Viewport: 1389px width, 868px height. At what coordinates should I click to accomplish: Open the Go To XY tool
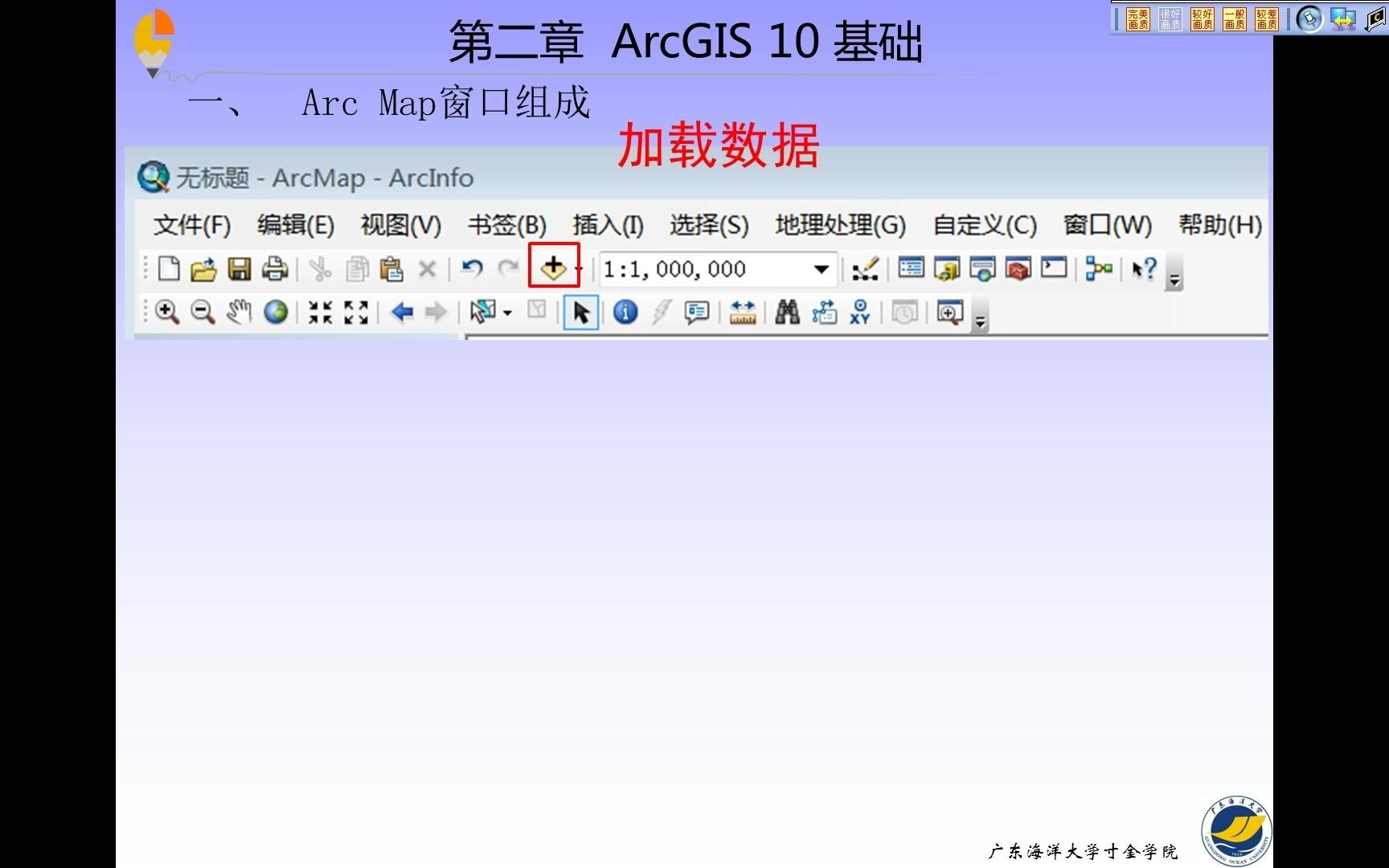858,313
